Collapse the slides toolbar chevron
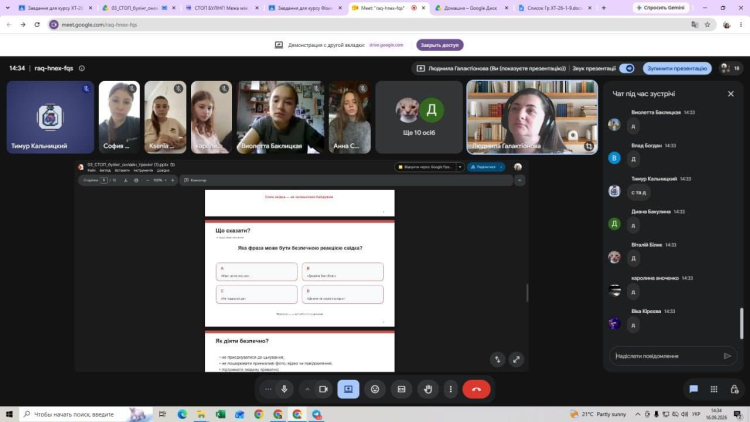Image resolution: width=750 pixels, height=422 pixels. (x=519, y=180)
